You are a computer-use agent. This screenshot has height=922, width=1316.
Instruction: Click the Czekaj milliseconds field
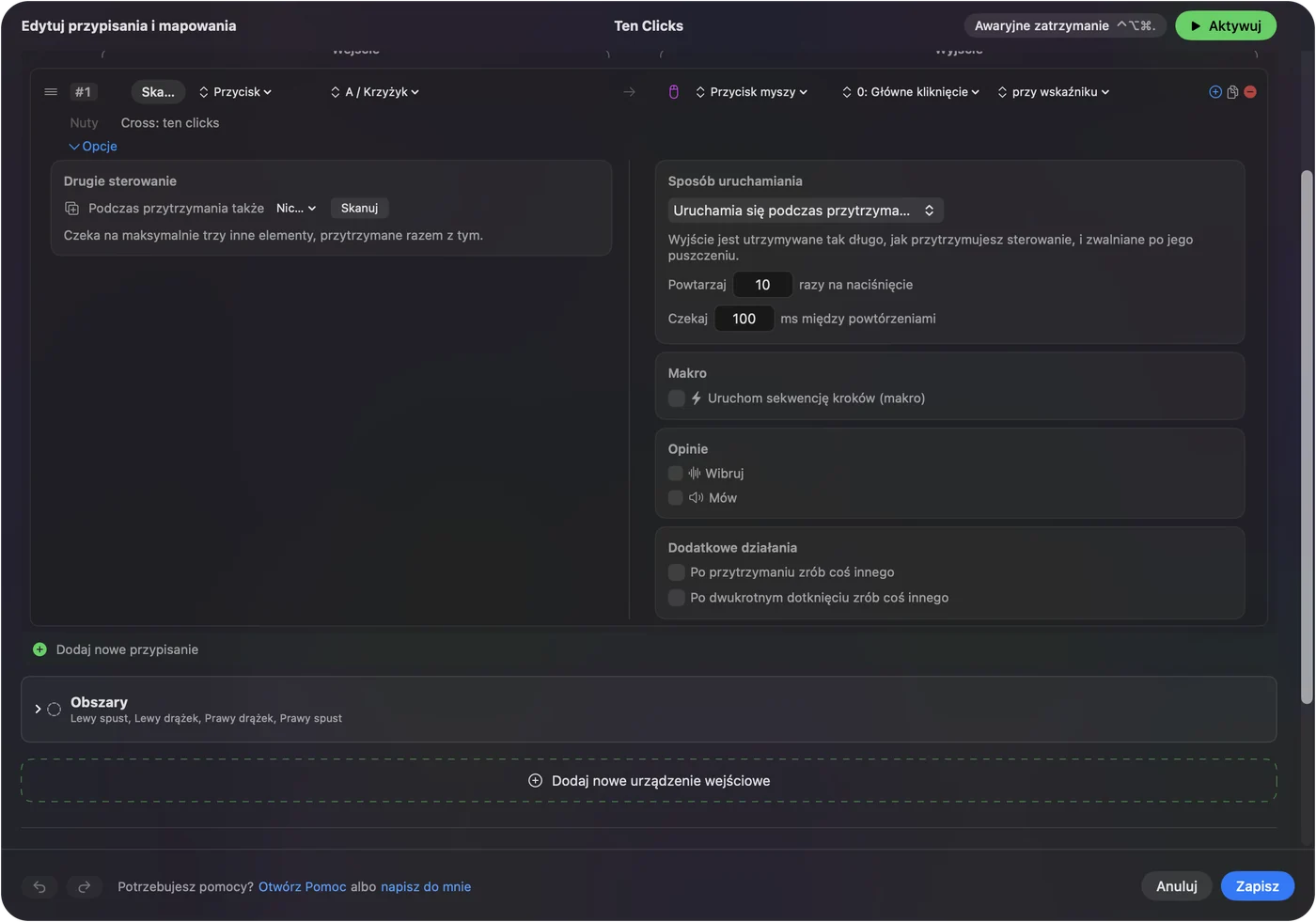tap(744, 319)
